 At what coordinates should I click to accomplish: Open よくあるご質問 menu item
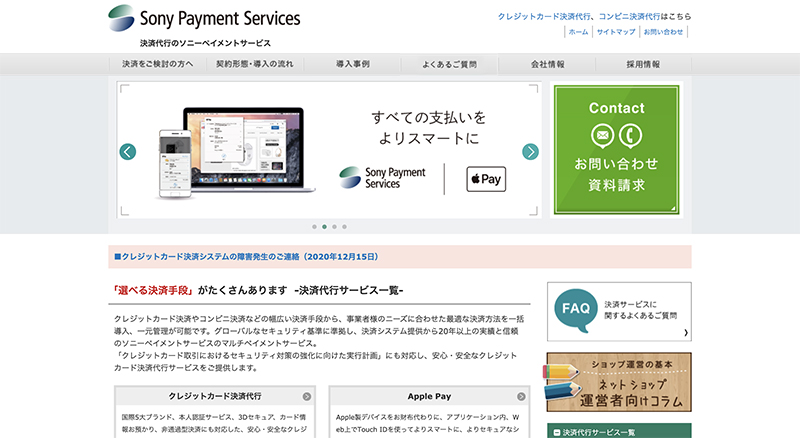tap(449, 64)
